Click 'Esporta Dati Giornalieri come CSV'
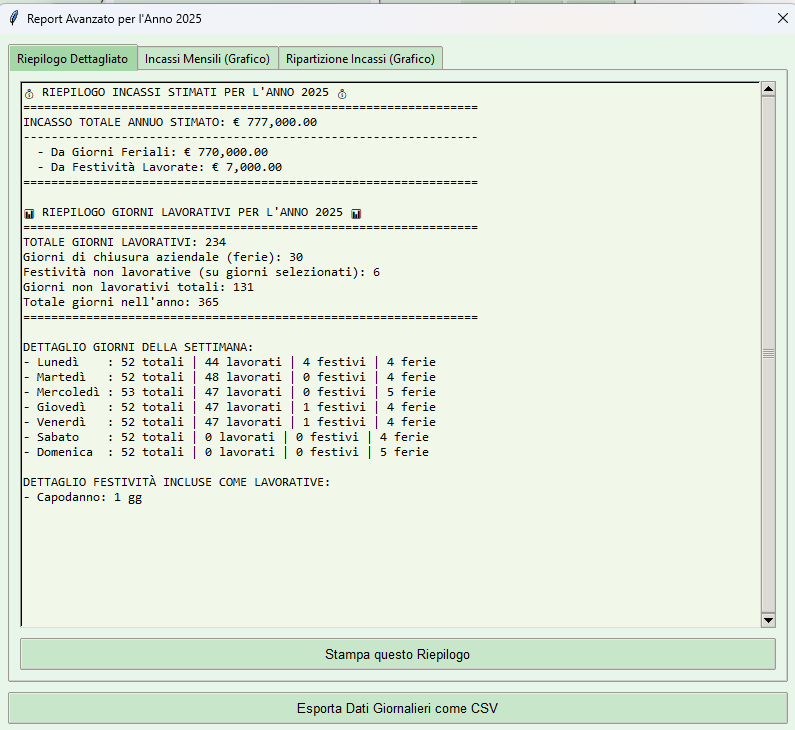The height and width of the screenshot is (730, 795). click(397, 708)
